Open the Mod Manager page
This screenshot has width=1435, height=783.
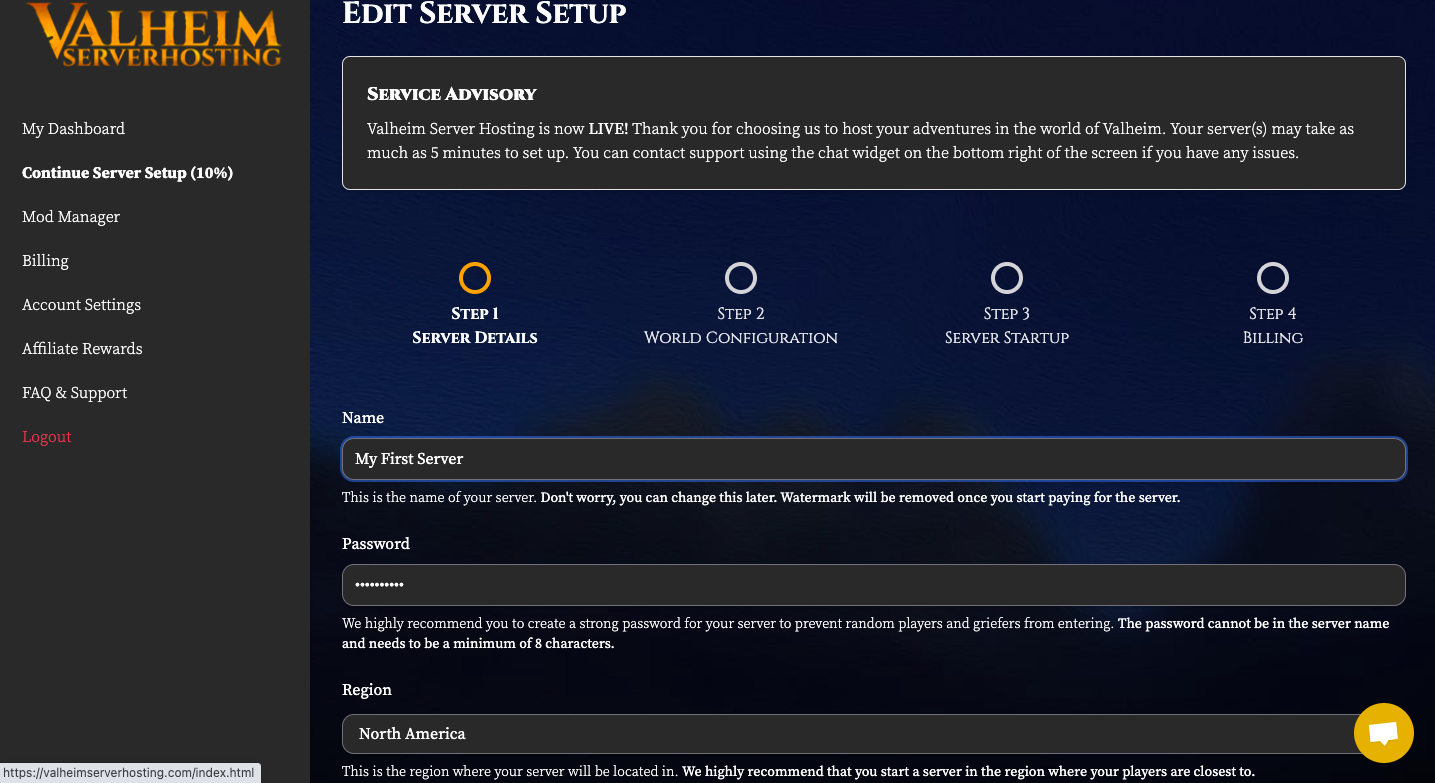71,217
